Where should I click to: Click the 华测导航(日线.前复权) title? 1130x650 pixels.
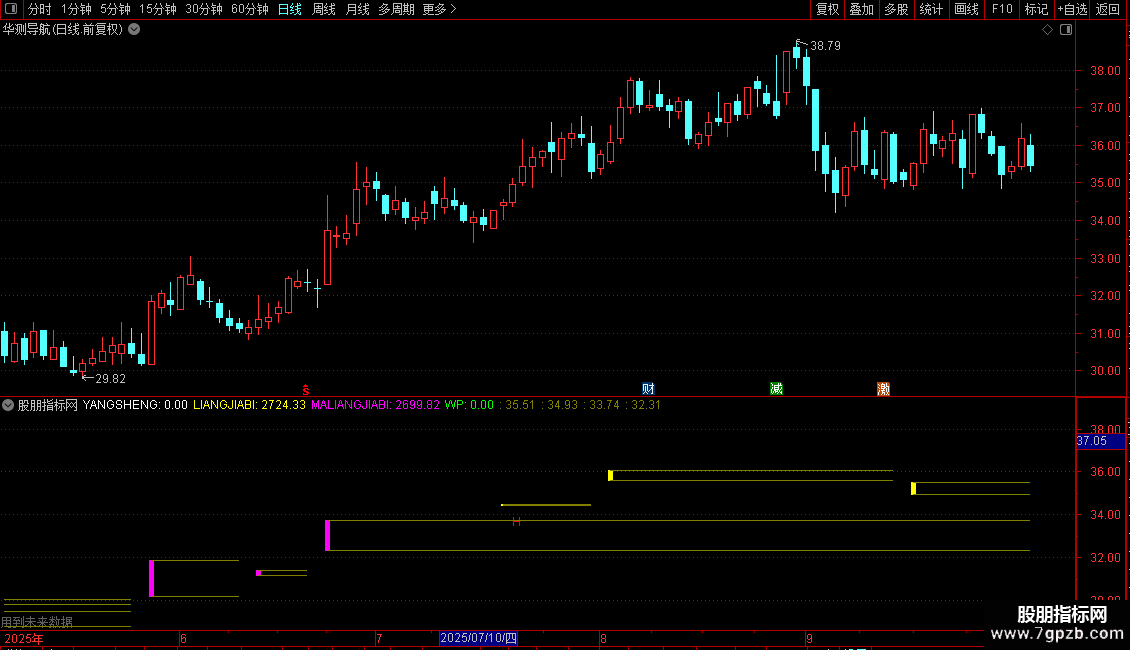point(63,30)
